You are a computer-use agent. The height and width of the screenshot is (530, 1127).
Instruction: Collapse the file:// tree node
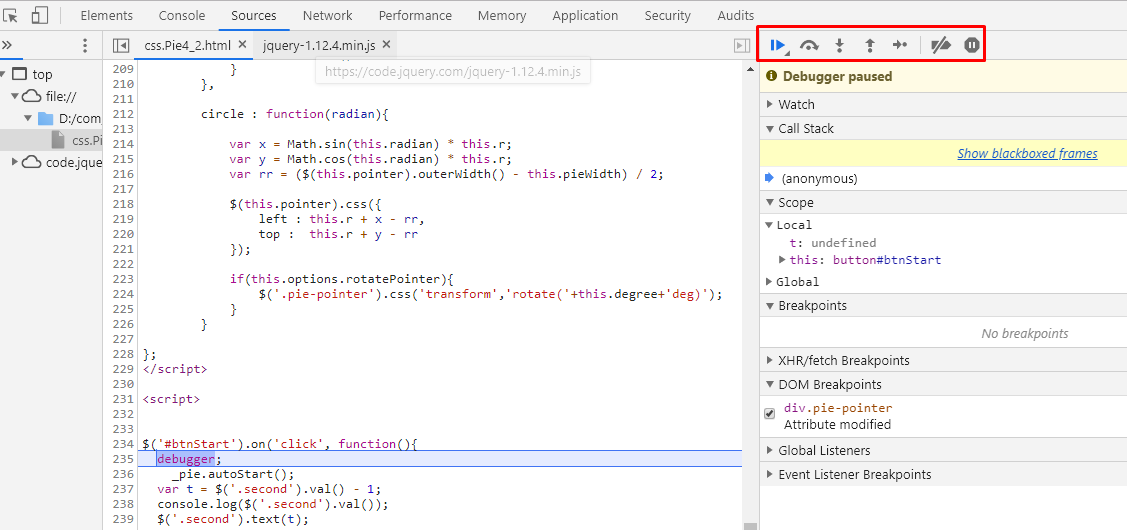pyautogui.click(x=14, y=96)
